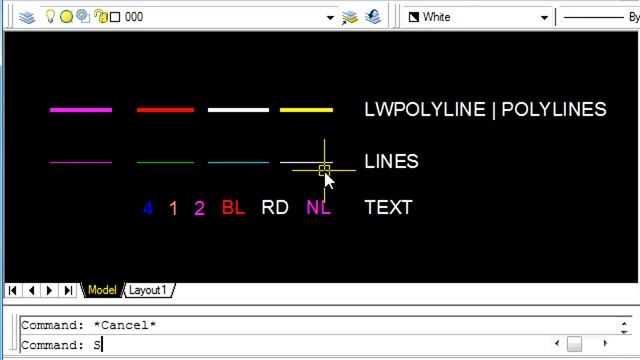The image size is (640, 360).
Task: Select the 'LINES' label text
Action: (391, 161)
